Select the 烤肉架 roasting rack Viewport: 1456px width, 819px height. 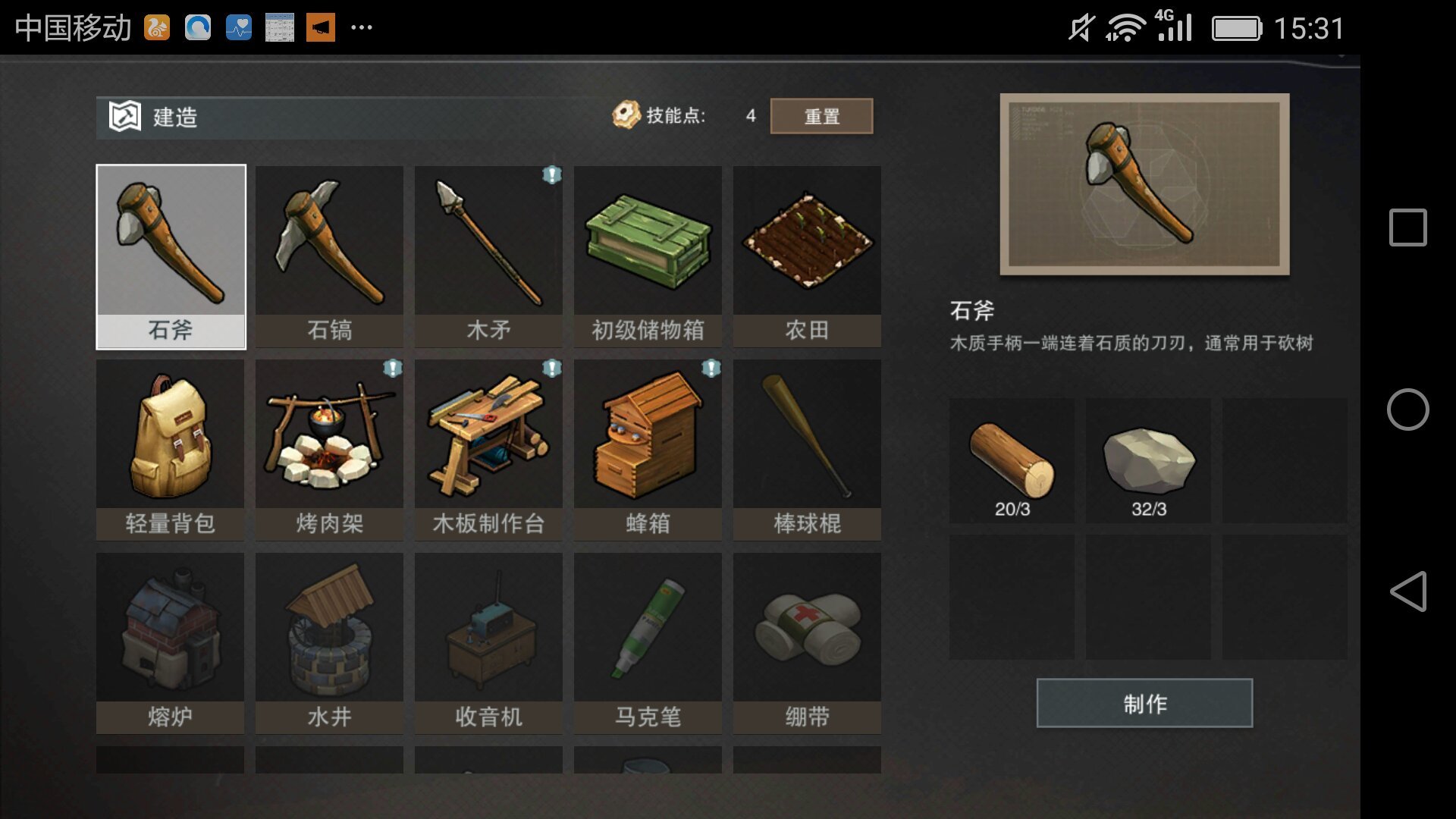pos(329,450)
